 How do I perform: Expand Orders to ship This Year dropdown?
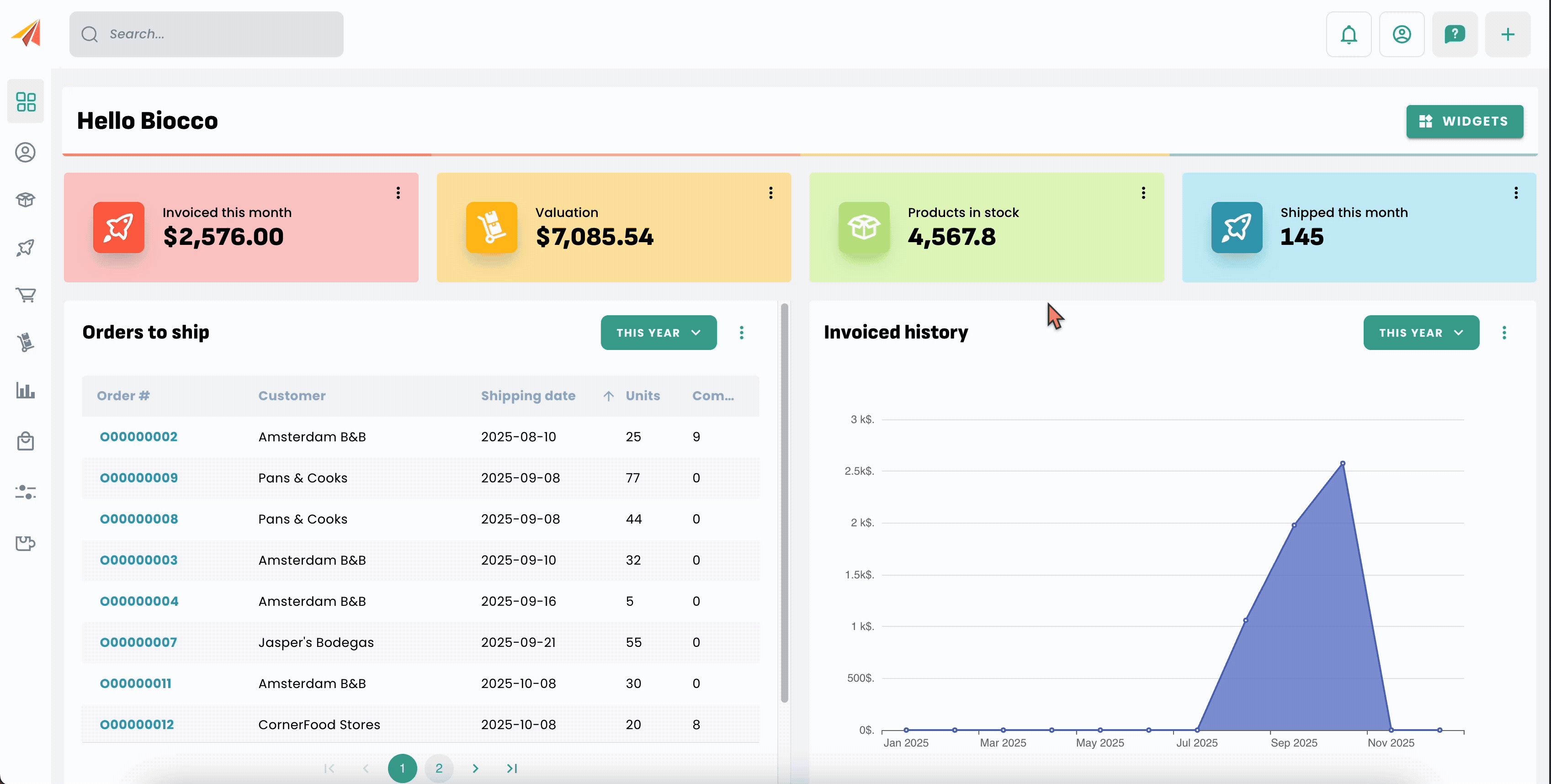pos(658,333)
